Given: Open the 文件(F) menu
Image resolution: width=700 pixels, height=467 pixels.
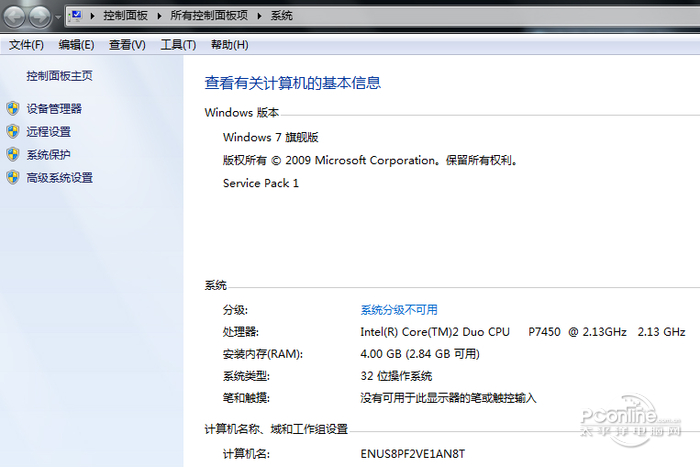Looking at the screenshot, I should 26,45.
